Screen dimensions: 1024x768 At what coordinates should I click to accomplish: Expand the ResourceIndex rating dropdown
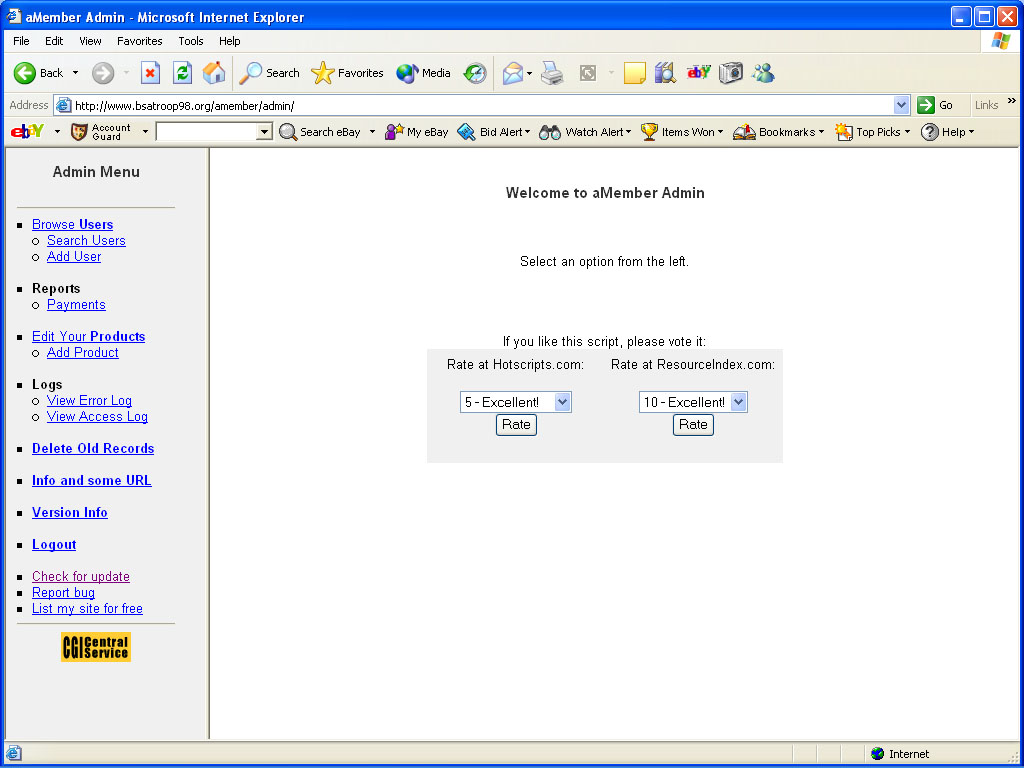click(738, 402)
